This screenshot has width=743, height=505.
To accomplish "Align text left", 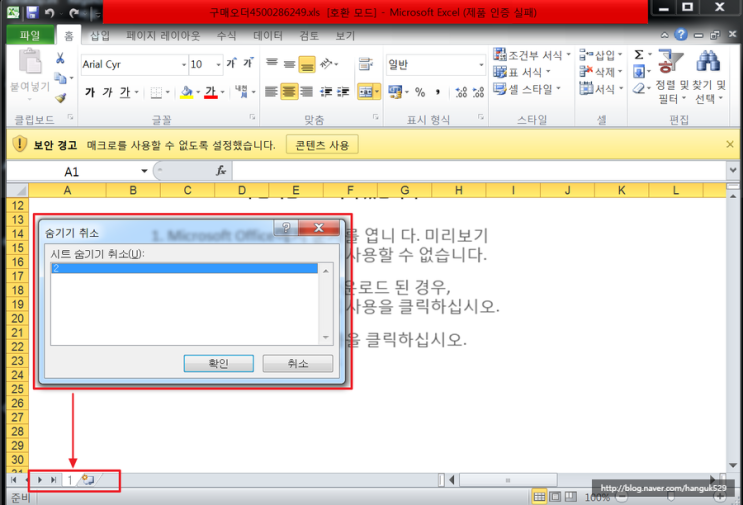I will tap(272, 91).
